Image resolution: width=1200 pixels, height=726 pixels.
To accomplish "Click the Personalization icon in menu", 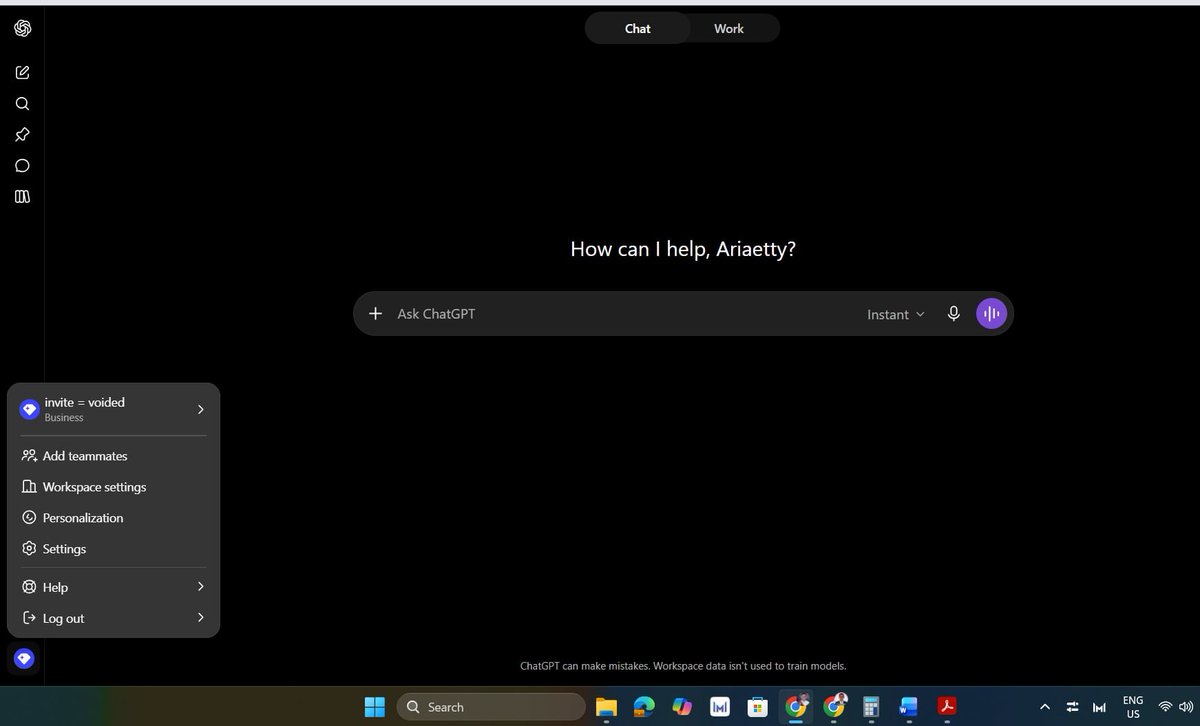I will click(x=29, y=517).
